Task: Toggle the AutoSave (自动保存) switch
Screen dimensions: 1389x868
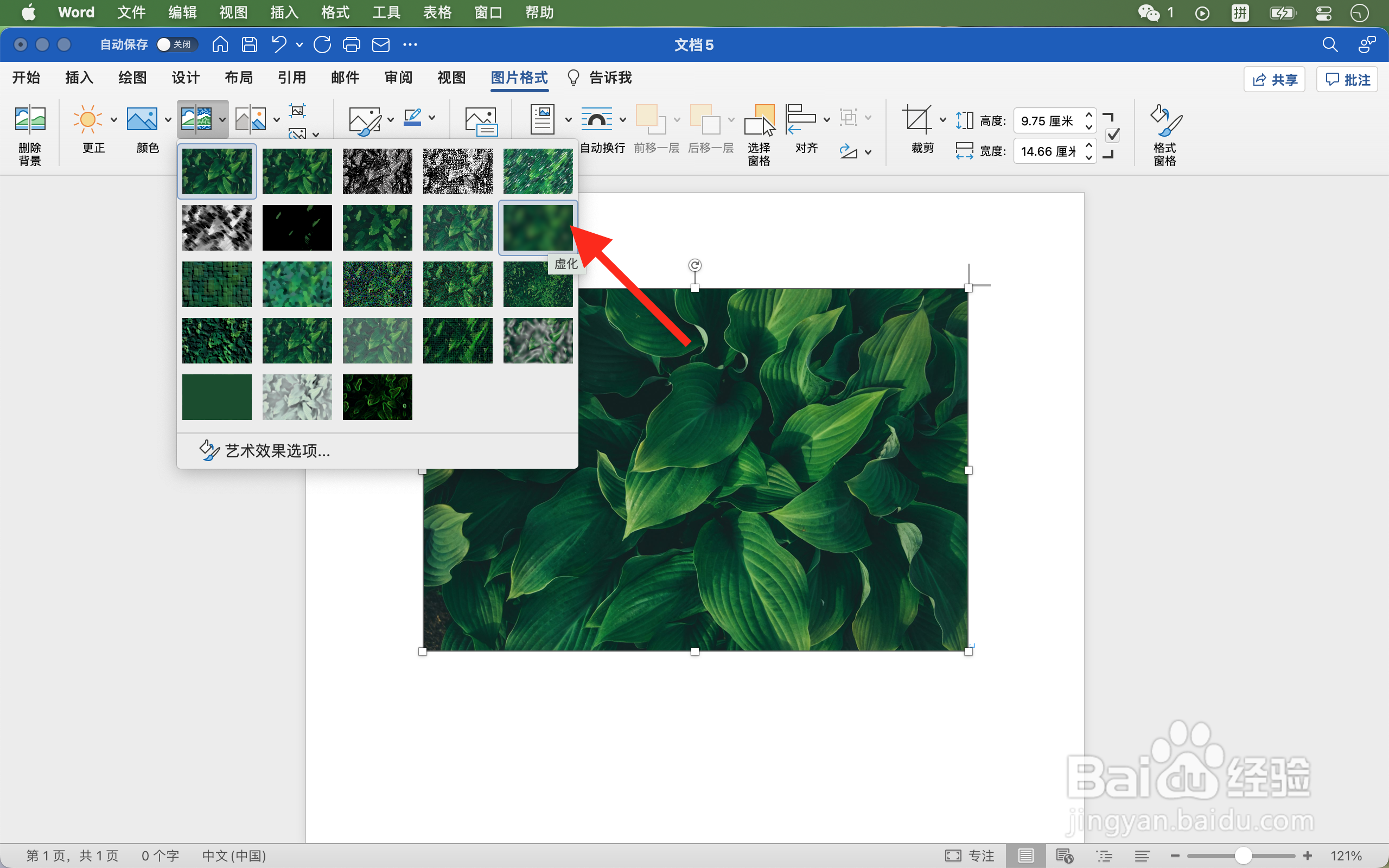Action: pos(177,44)
